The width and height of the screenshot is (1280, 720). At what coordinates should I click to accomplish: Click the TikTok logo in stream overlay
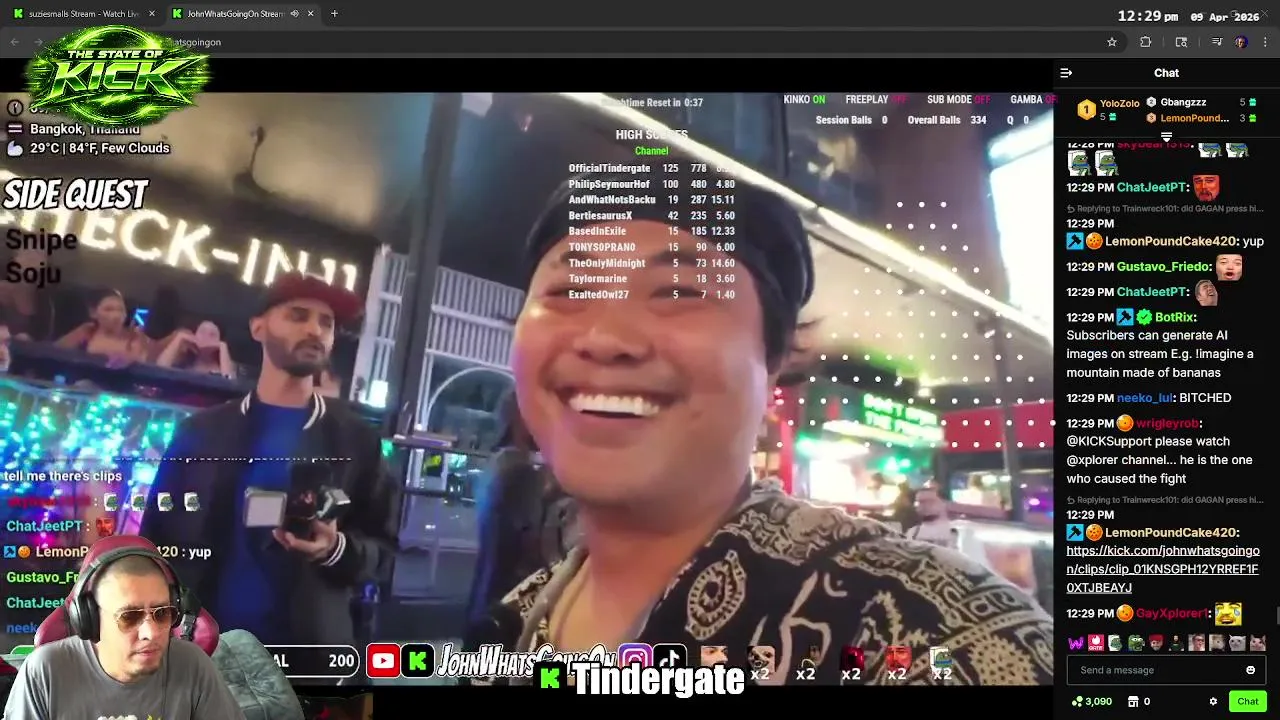pyautogui.click(x=670, y=661)
